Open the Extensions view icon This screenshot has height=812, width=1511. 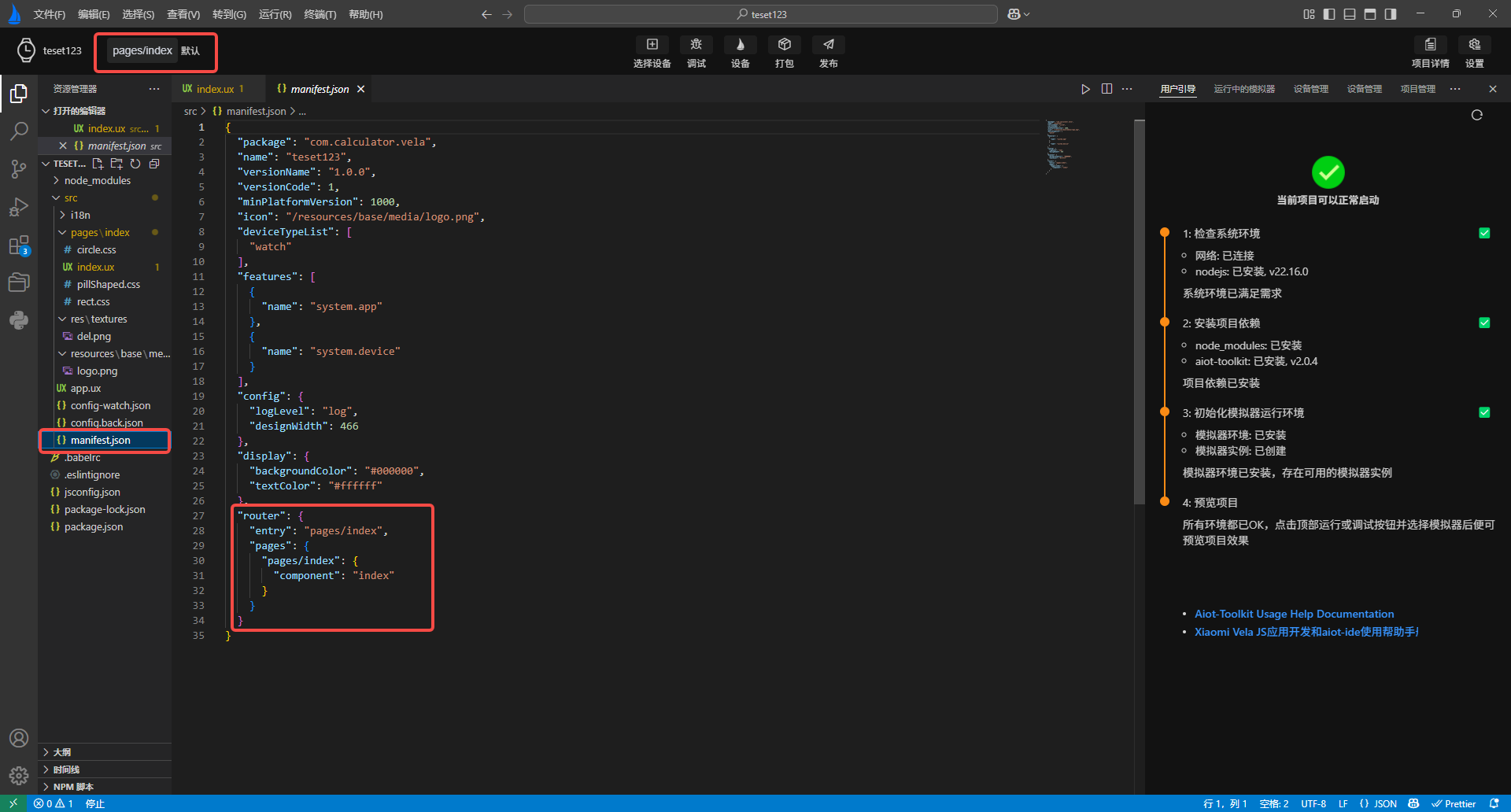pyautogui.click(x=19, y=245)
